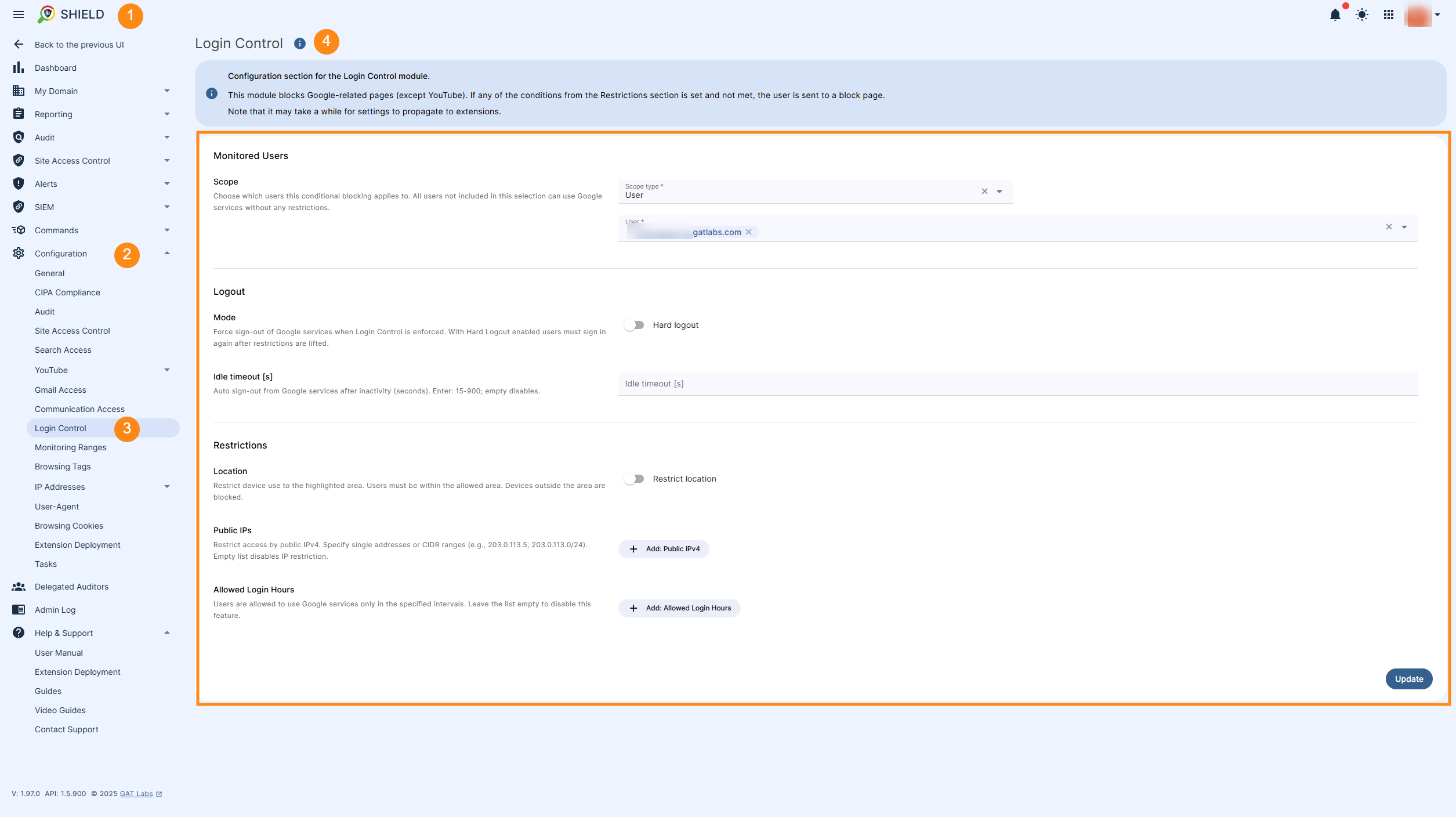Clear the Scope type selection
The height and width of the screenshot is (817, 1456).
(x=984, y=191)
